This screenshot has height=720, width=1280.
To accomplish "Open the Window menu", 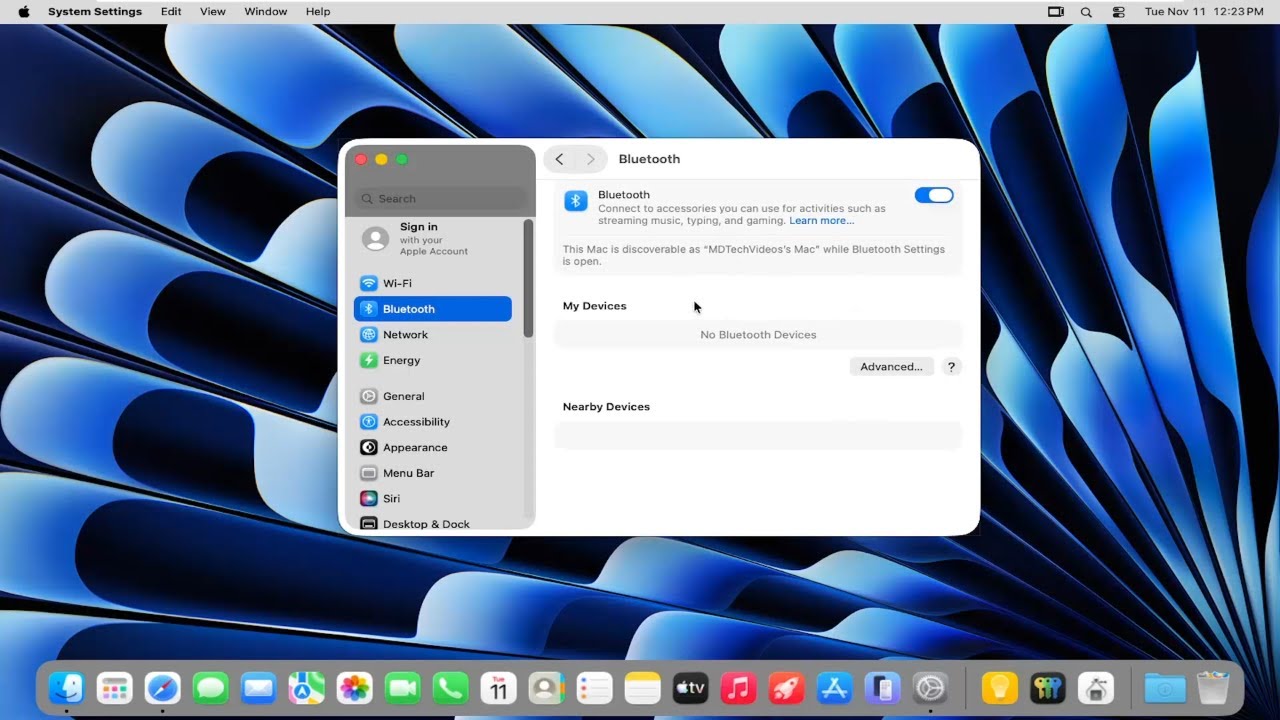I will [266, 12].
